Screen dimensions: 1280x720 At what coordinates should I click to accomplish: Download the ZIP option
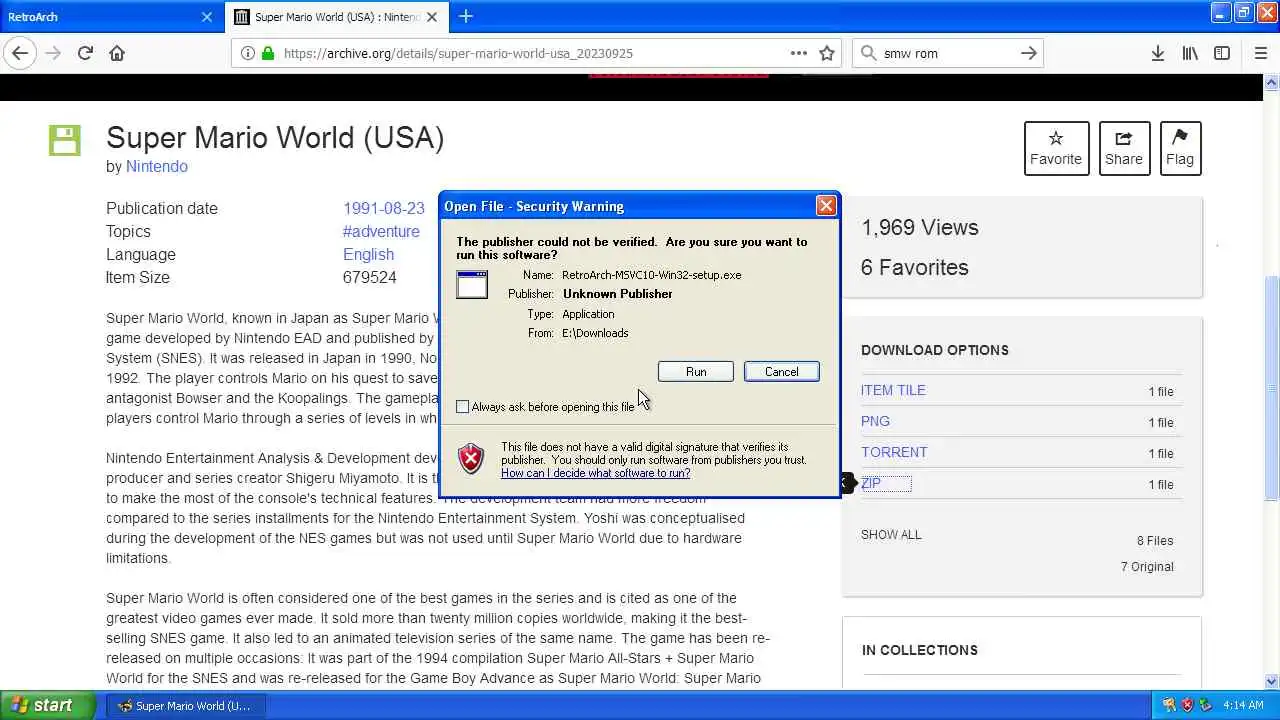click(871, 483)
